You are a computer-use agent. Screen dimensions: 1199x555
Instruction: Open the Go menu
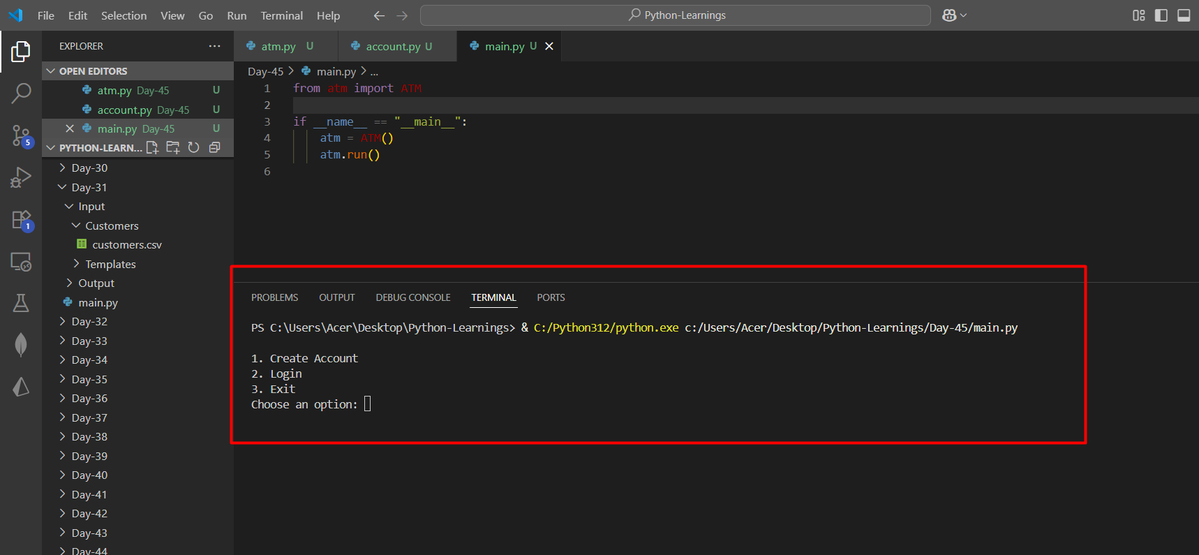pos(206,15)
